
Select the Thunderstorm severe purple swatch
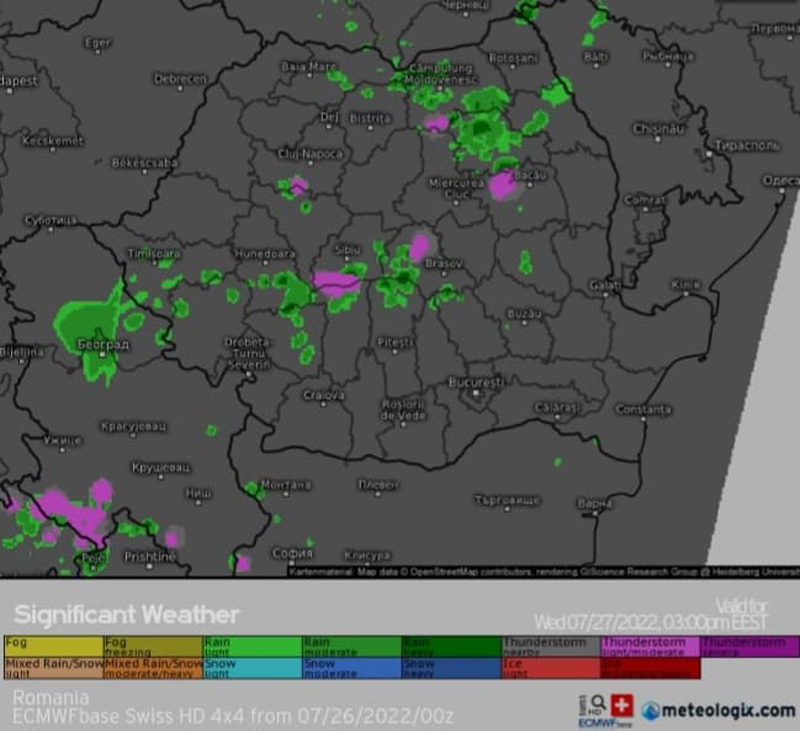[749, 646]
